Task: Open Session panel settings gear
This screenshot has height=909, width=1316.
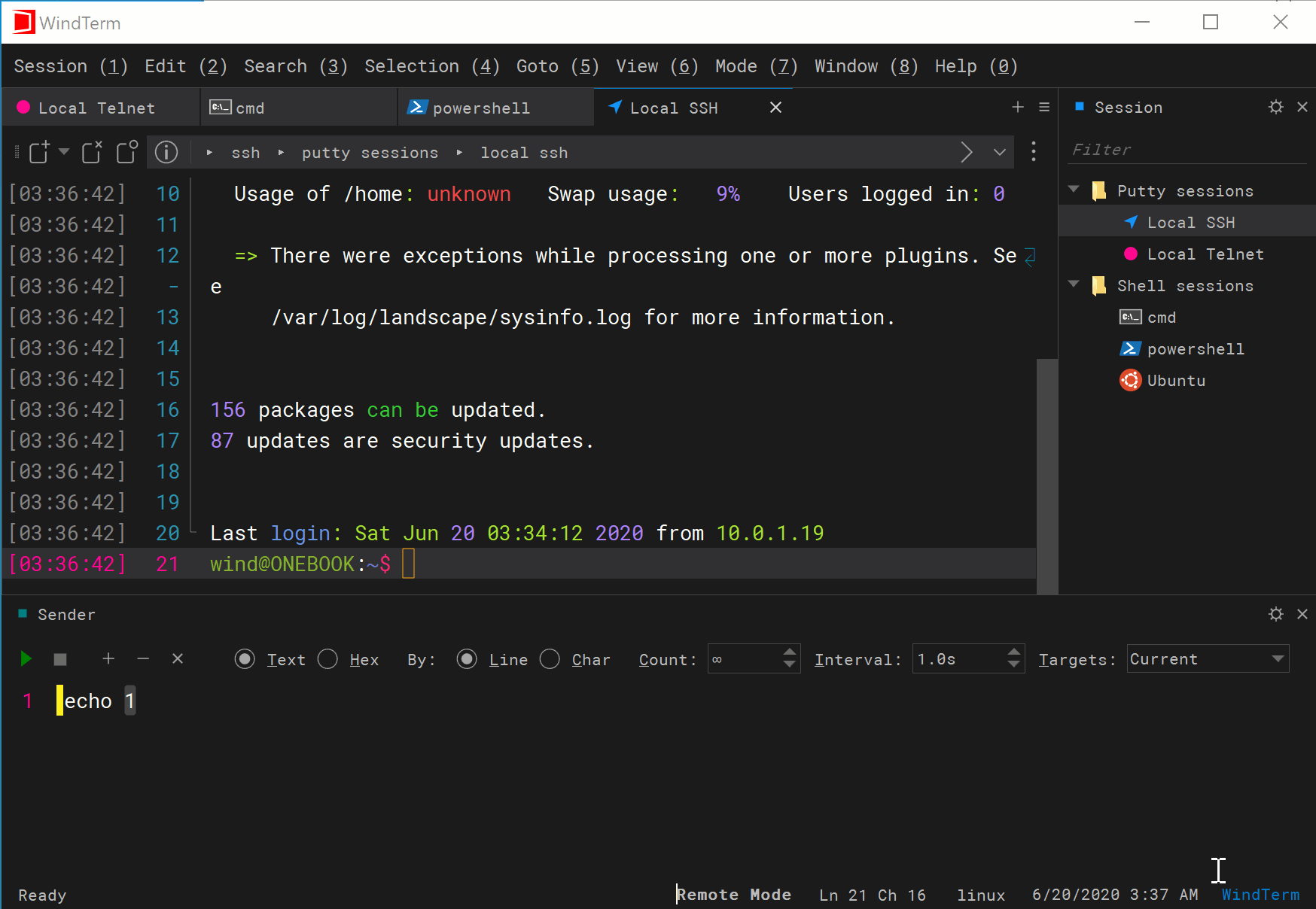Action: [1276, 107]
